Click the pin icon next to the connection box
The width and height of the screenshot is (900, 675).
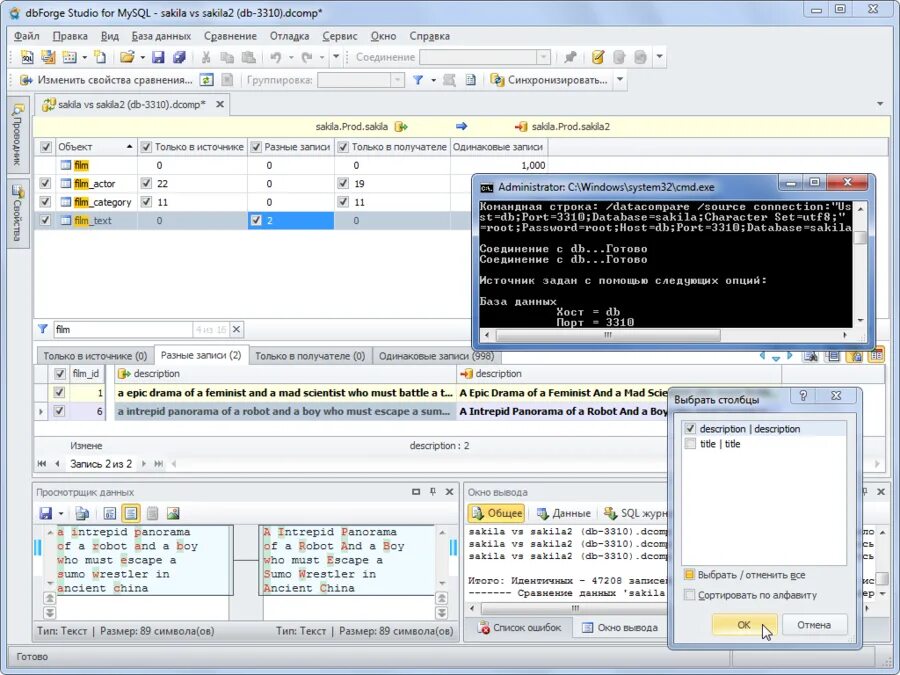click(x=570, y=57)
